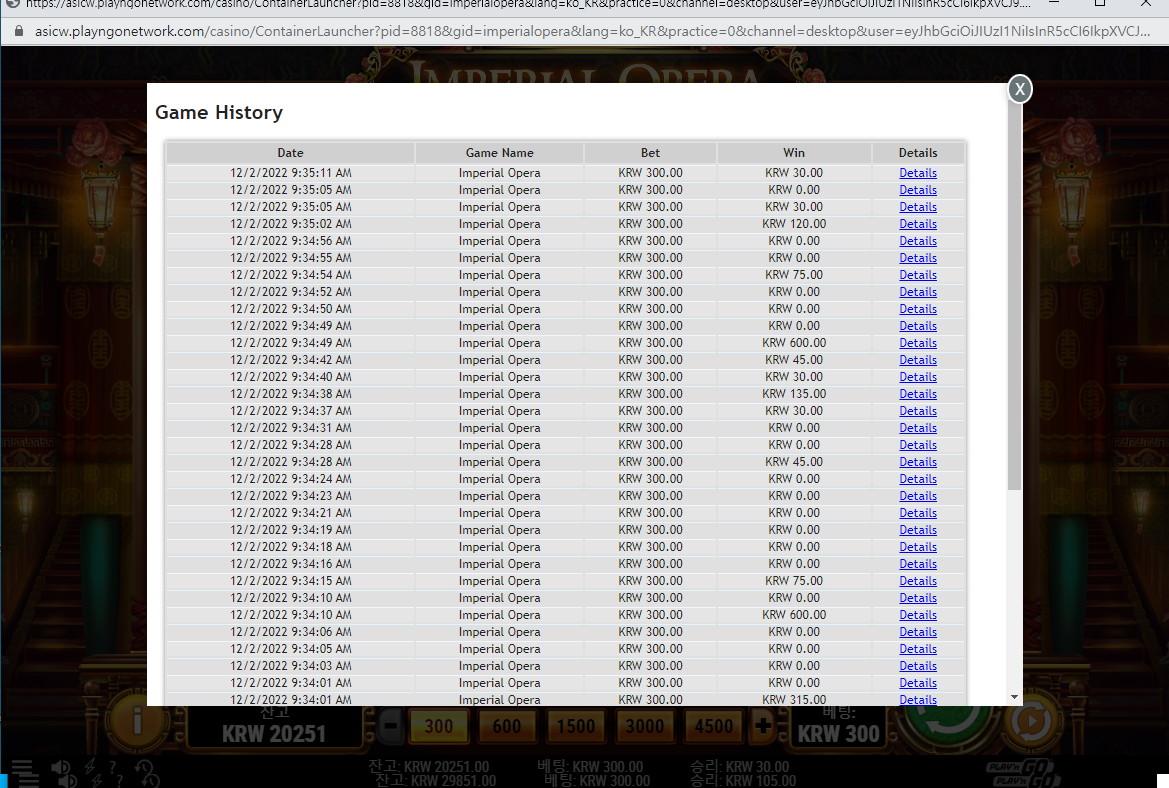1169x788 pixels.
Task: Click the date 12/2/2022 9:34:42 AM
Action: (x=291, y=360)
